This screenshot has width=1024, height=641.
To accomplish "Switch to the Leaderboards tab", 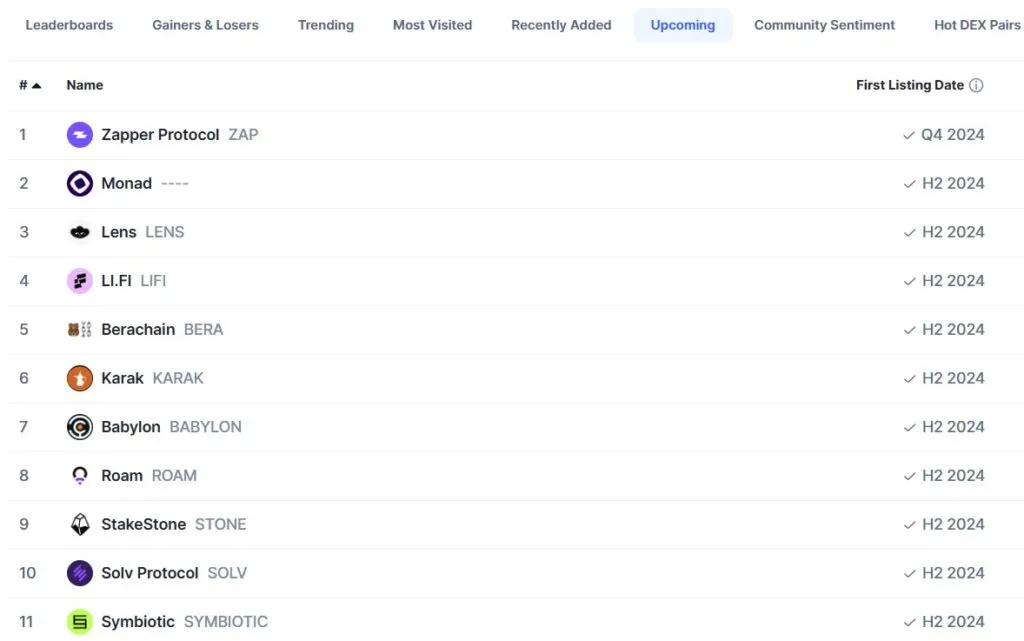I will 69,25.
